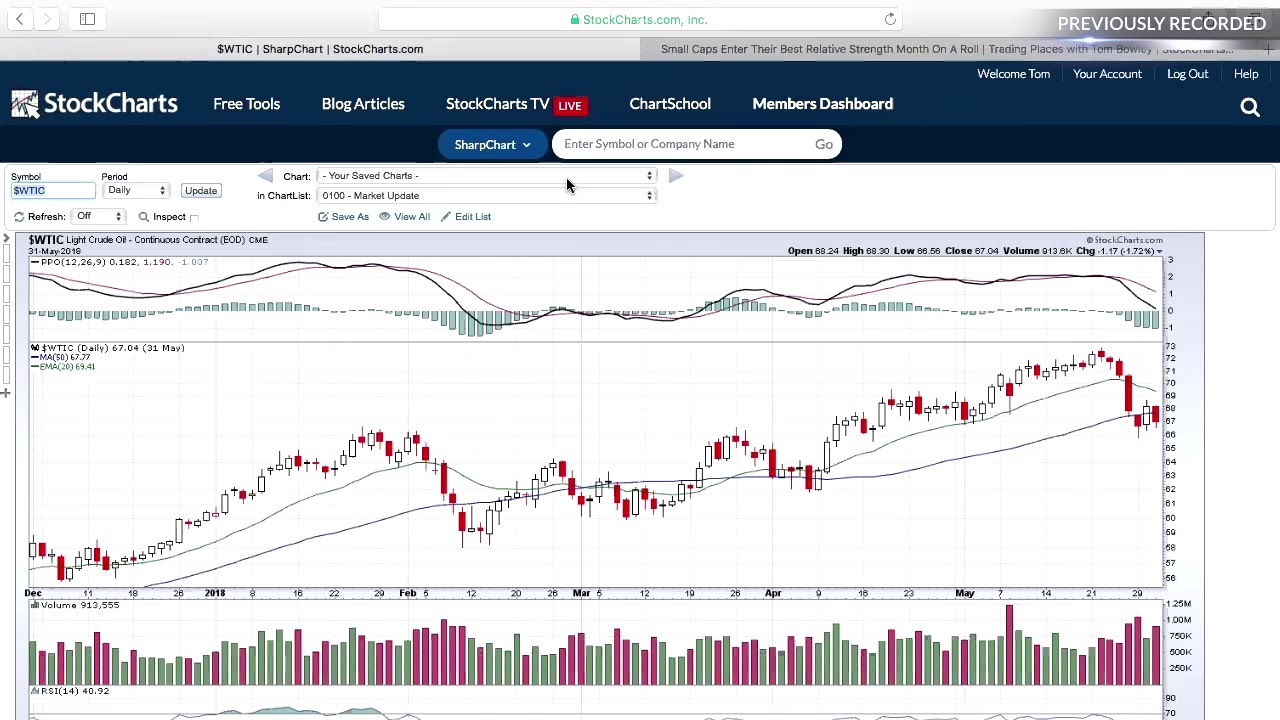Go back with Safari's back arrow
The image size is (1280, 720).
click(x=20, y=19)
